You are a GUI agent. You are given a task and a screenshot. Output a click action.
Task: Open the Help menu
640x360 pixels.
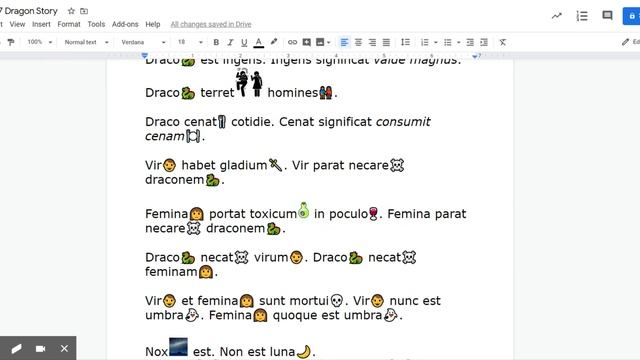pos(153,24)
